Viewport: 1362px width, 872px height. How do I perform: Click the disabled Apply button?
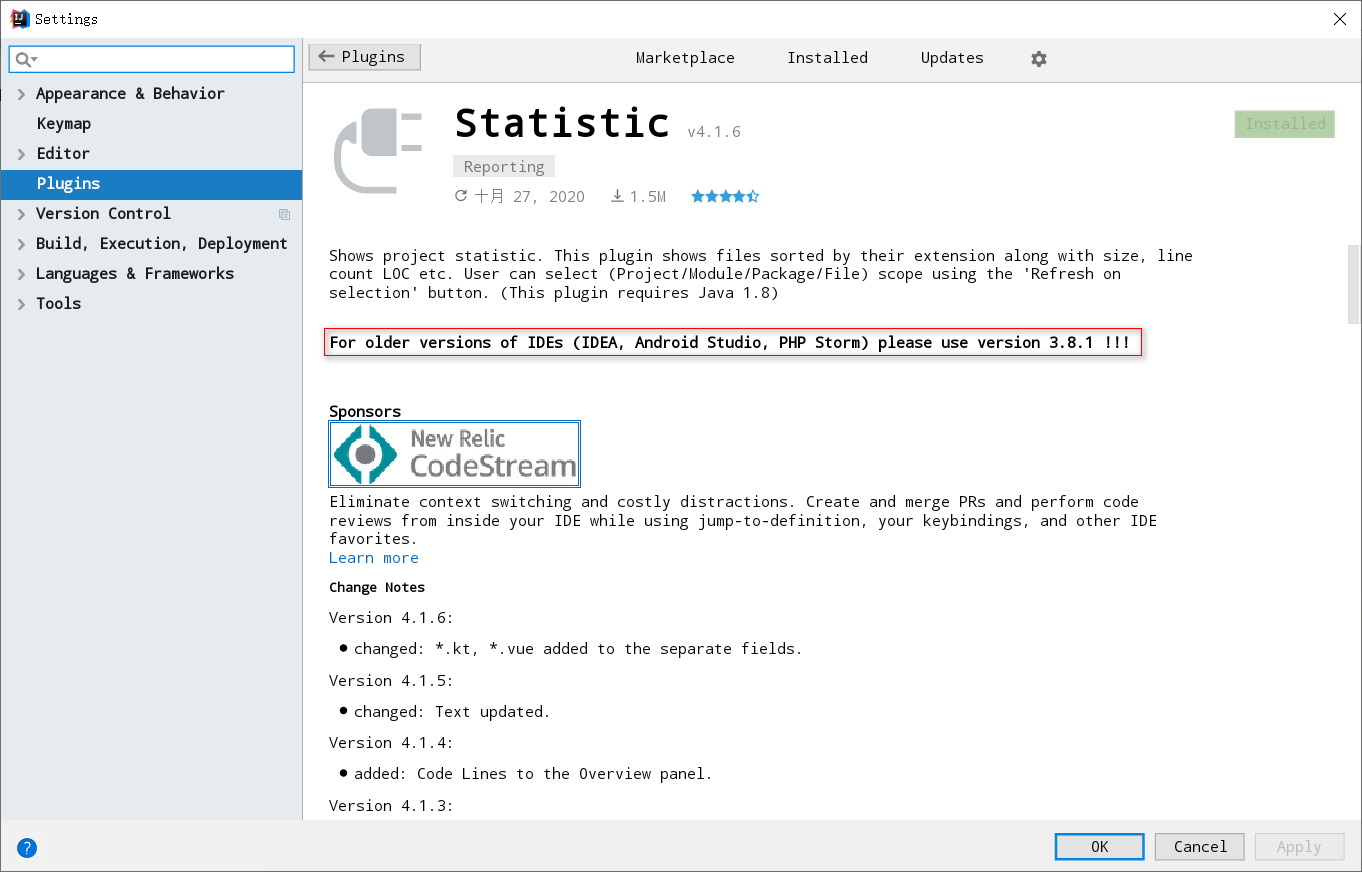pyautogui.click(x=1299, y=847)
